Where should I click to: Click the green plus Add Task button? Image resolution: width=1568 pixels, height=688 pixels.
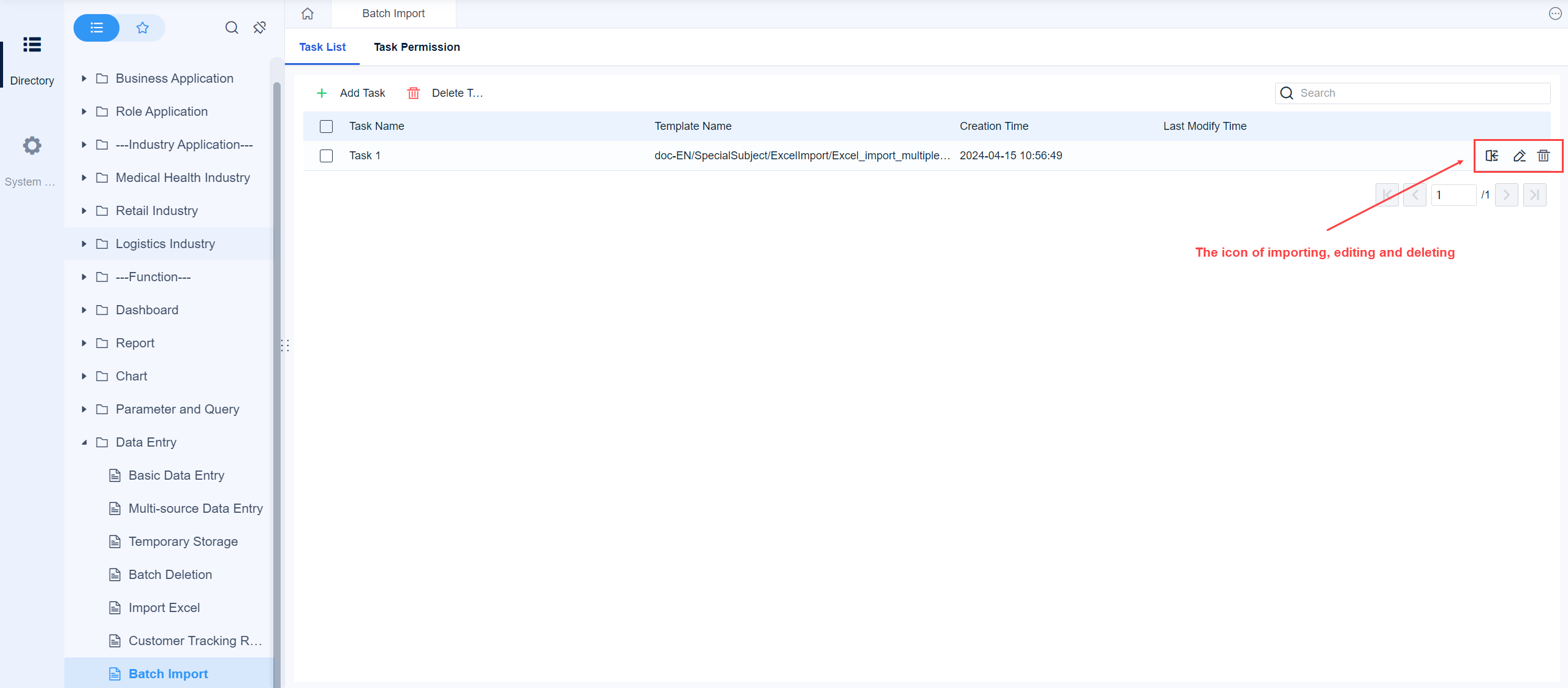[350, 93]
